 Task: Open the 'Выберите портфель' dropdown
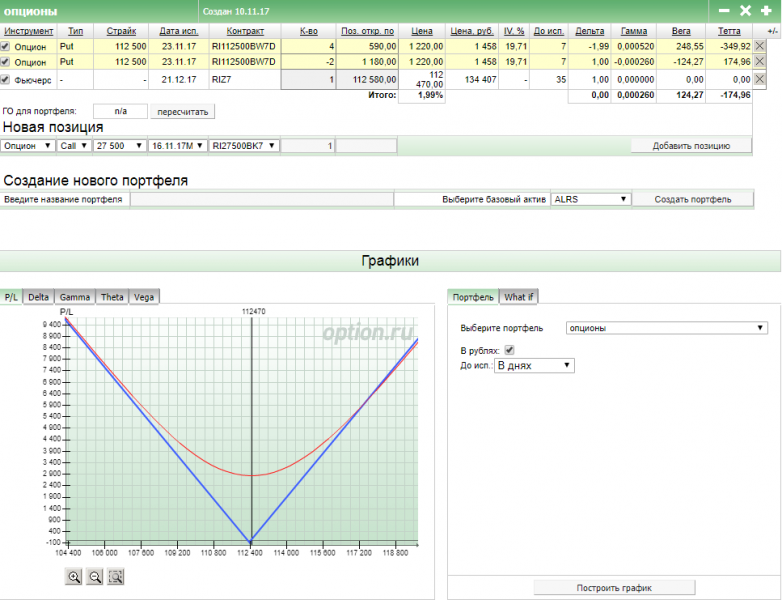[x=665, y=328]
